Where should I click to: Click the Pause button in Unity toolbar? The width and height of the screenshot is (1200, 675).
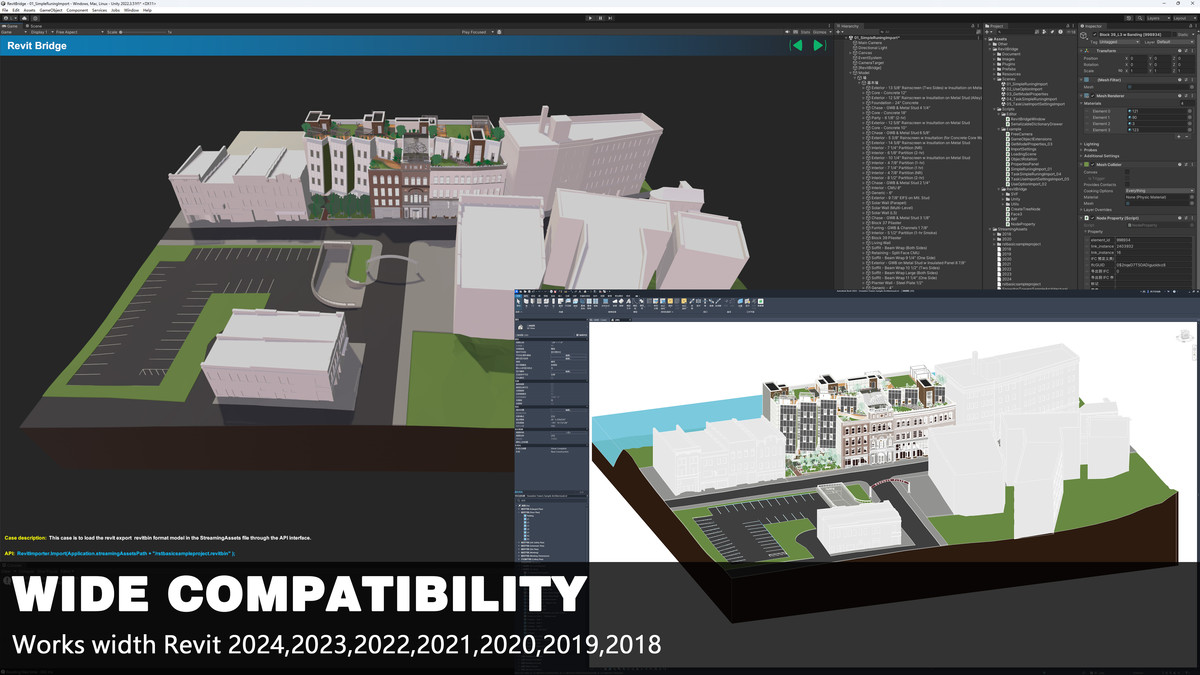click(600, 18)
